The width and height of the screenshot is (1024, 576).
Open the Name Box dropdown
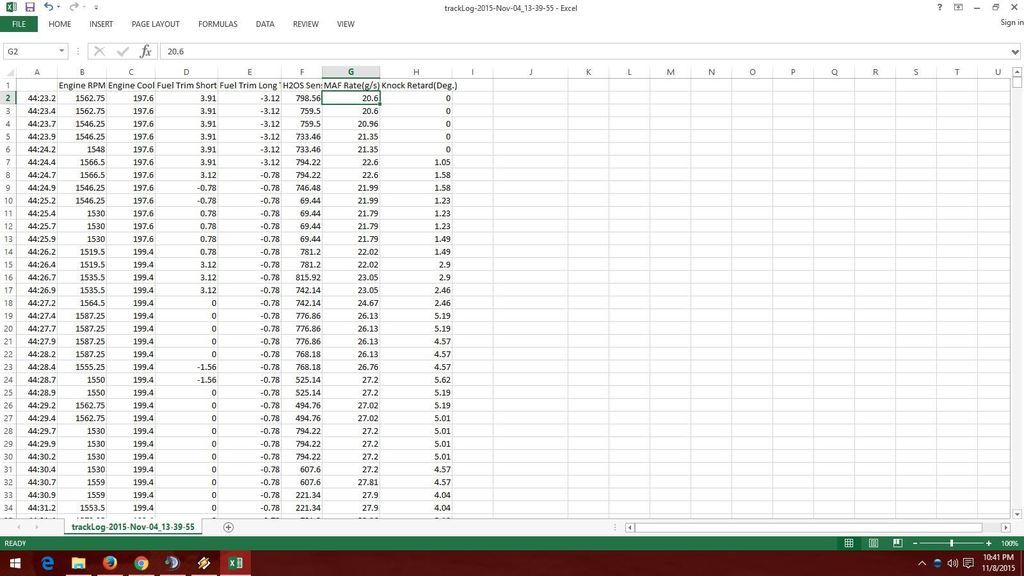point(61,51)
